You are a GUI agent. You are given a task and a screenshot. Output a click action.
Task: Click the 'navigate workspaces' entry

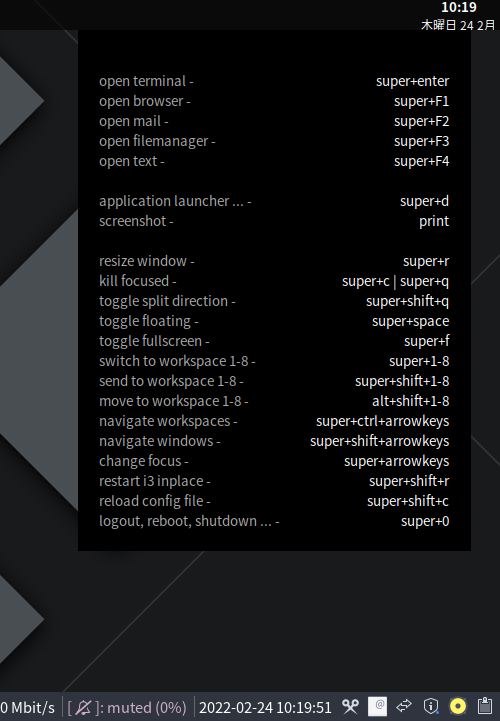click(168, 422)
